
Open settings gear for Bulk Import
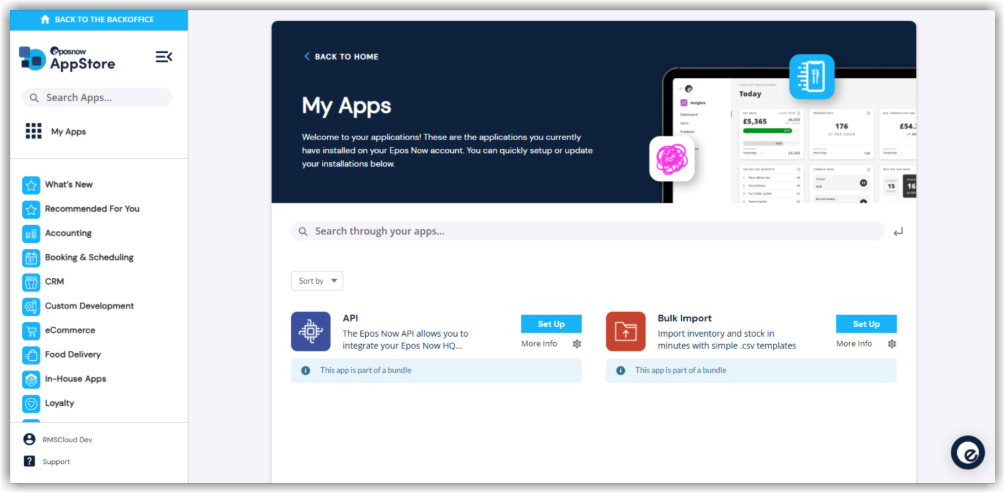[892, 344]
